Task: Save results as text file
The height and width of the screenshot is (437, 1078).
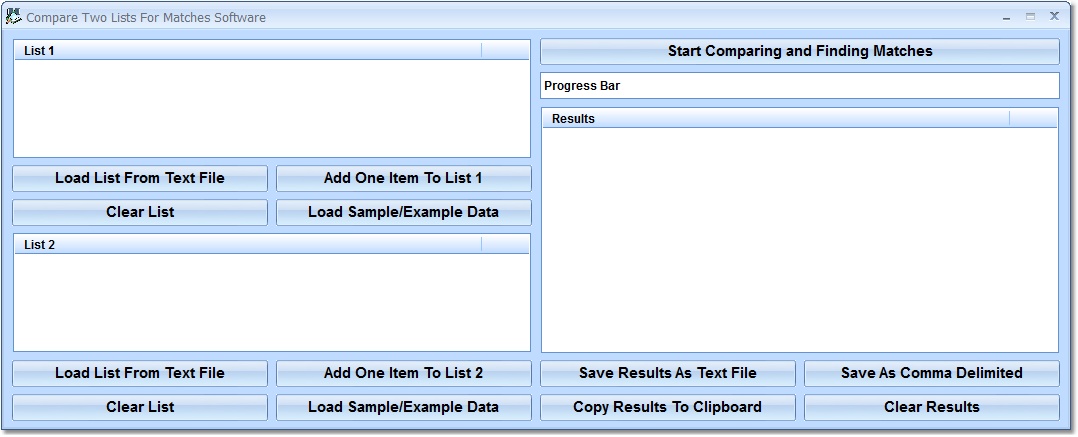Action: [x=667, y=373]
